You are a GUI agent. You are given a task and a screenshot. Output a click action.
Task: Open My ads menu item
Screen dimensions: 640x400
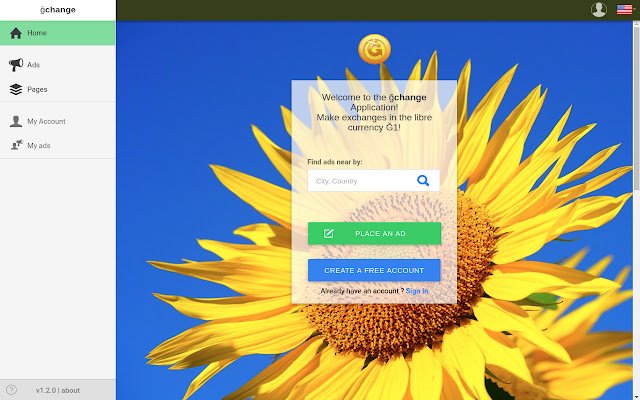(58, 145)
